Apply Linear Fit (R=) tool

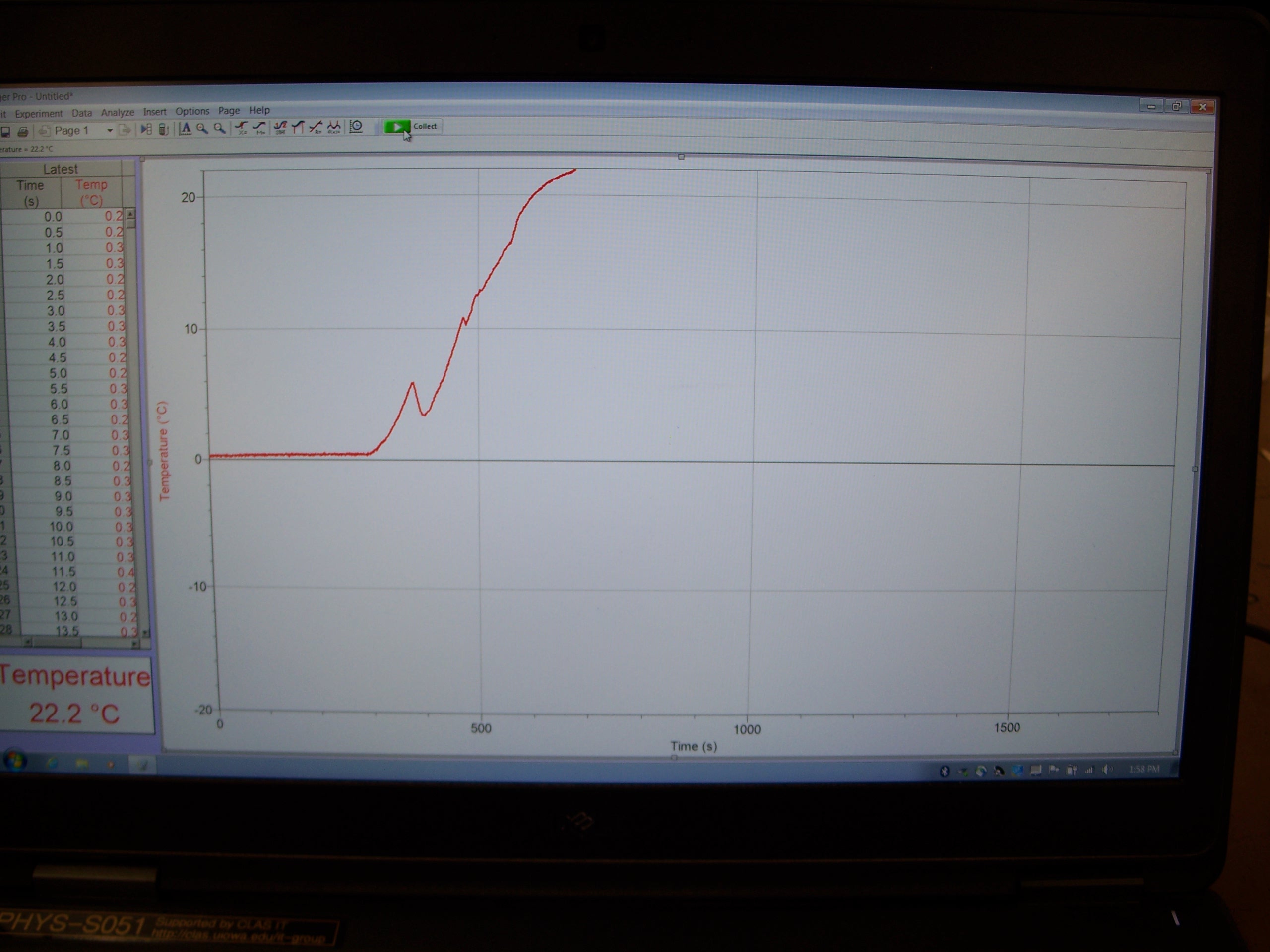pyautogui.click(x=316, y=127)
